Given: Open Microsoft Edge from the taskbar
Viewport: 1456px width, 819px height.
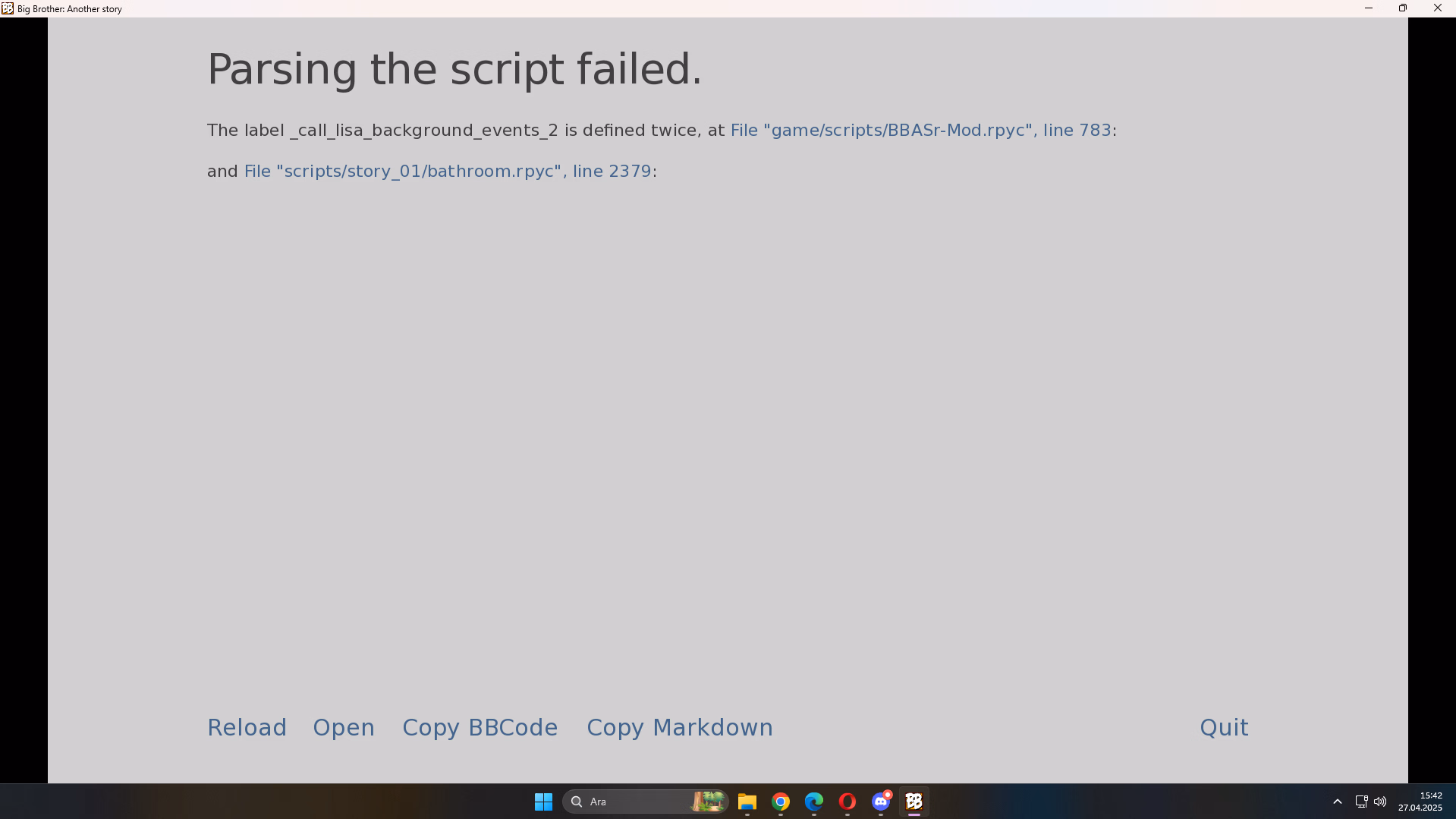Looking at the screenshot, I should tap(814, 802).
